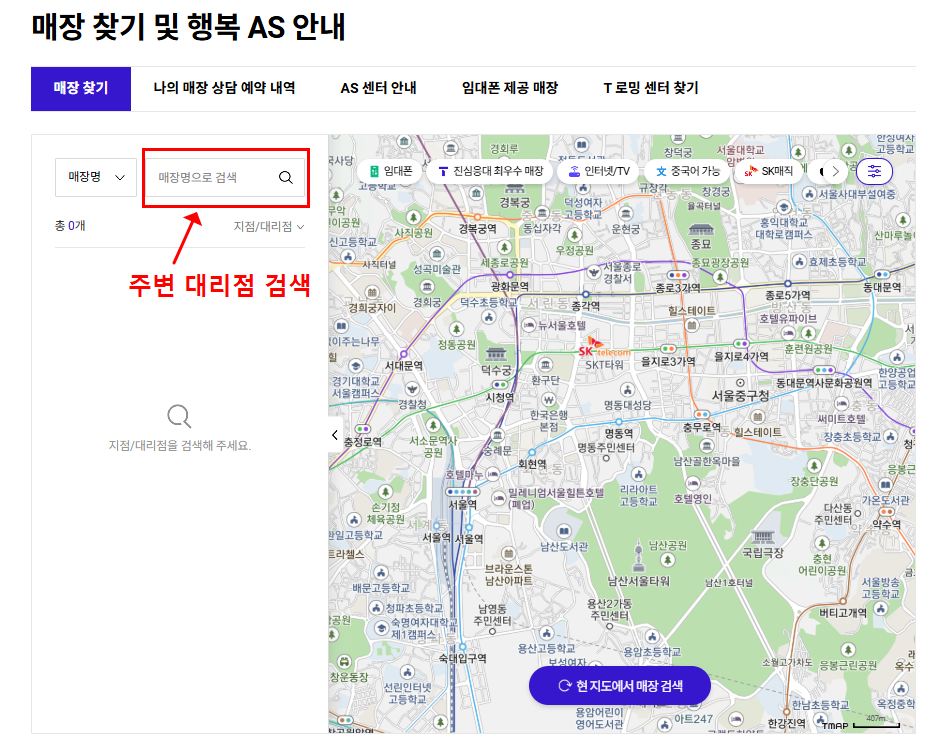Image resolution: width=933 pixels, height=743 pixels.
Task: Toggle the SK매직 filter chip
Action: tap(769, 171)
